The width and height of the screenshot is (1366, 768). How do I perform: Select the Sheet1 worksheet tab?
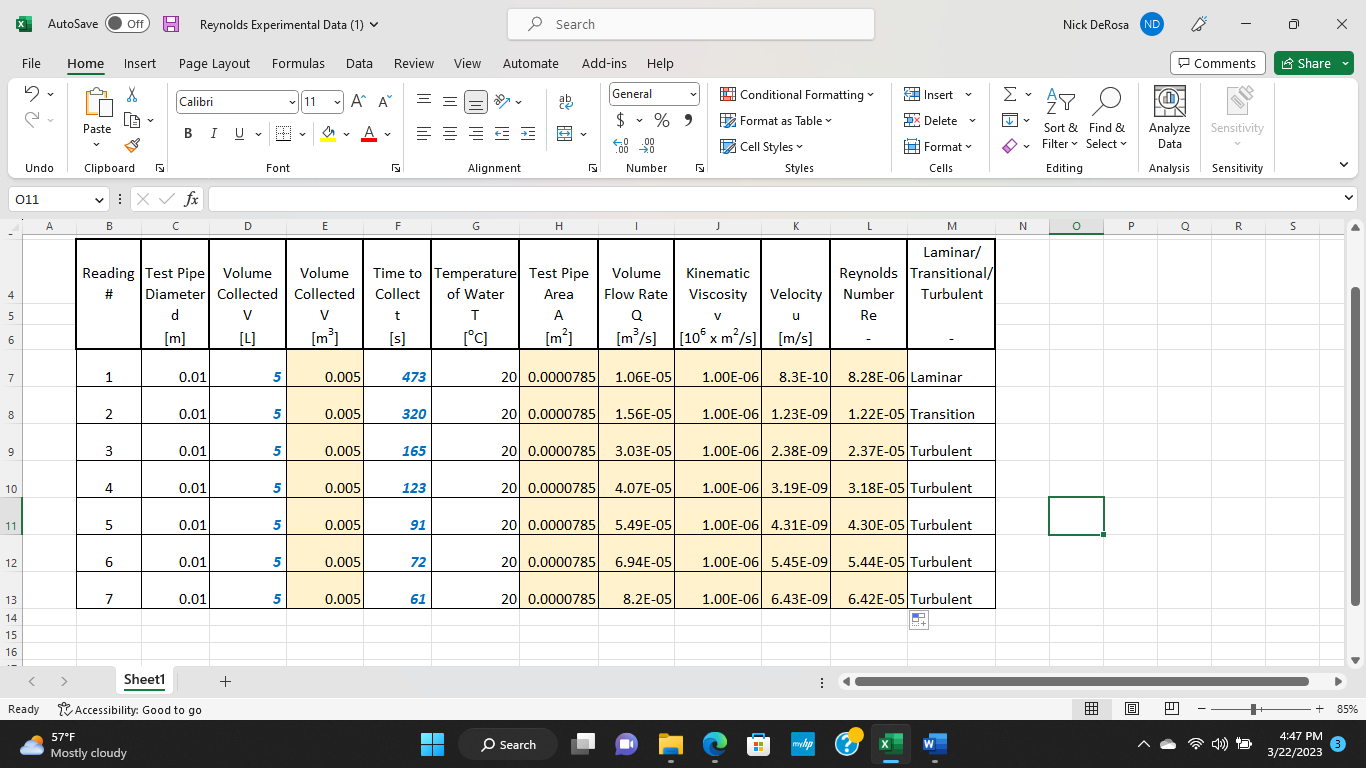coord(144,680)
